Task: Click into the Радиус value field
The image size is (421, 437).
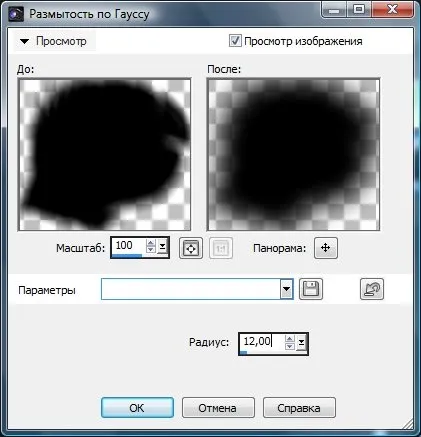Action: click(262, 341)
